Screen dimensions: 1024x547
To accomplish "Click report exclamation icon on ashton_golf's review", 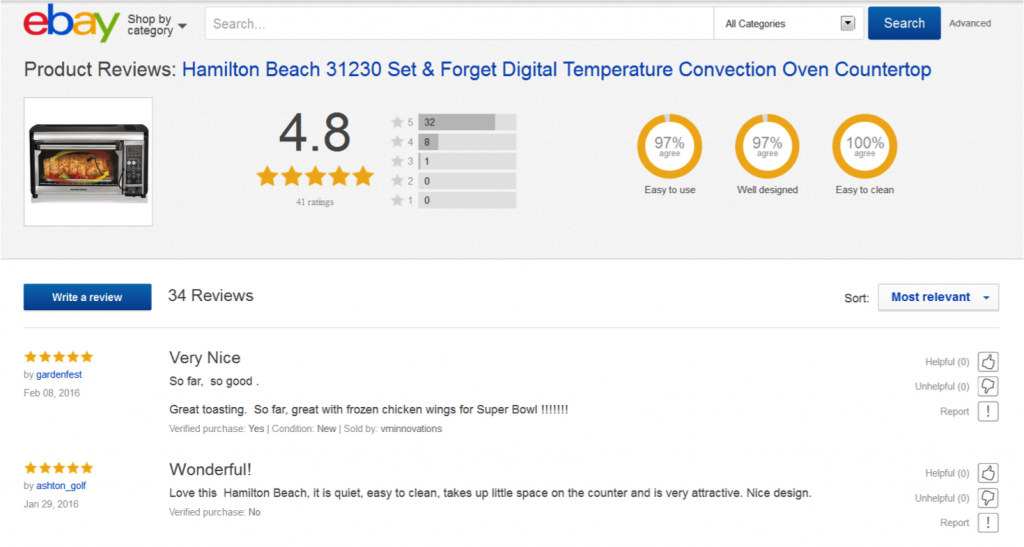I will pos(988,522).
